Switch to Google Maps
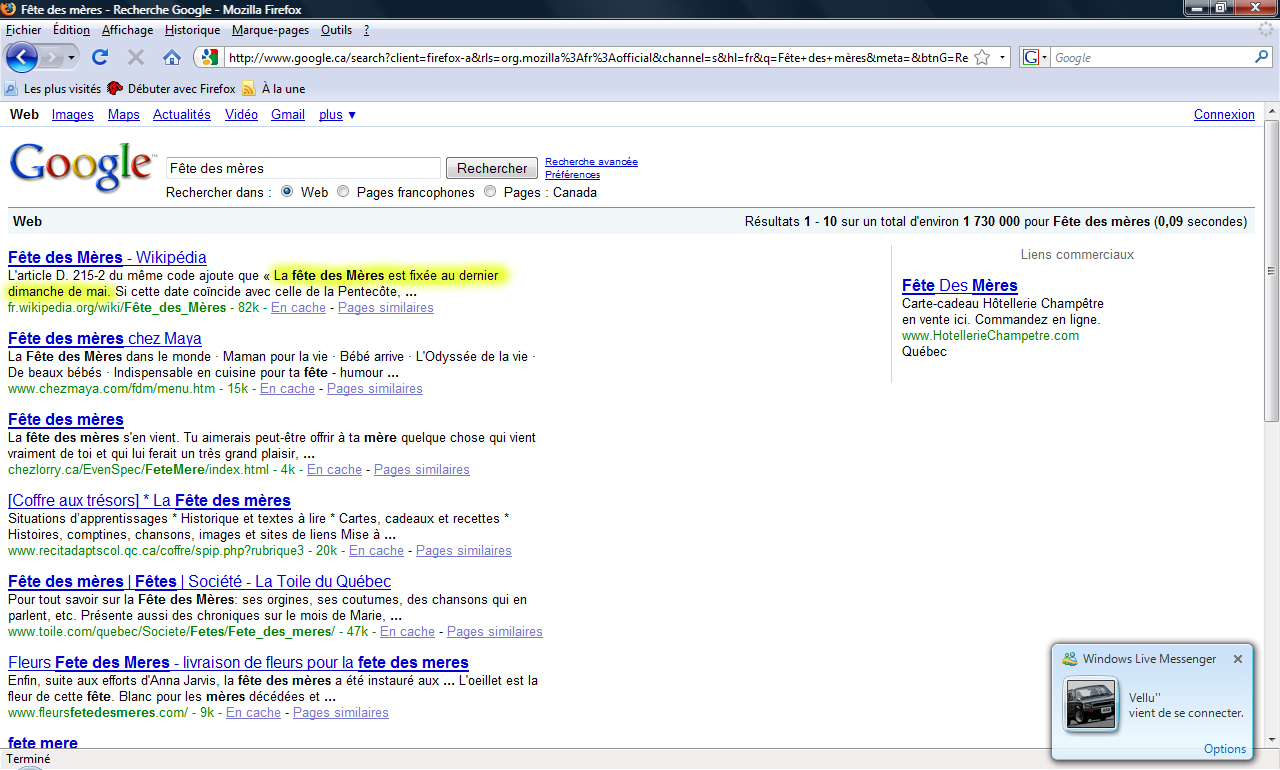1280x770 pixels. pyautogui.click(x=124, y=115)
